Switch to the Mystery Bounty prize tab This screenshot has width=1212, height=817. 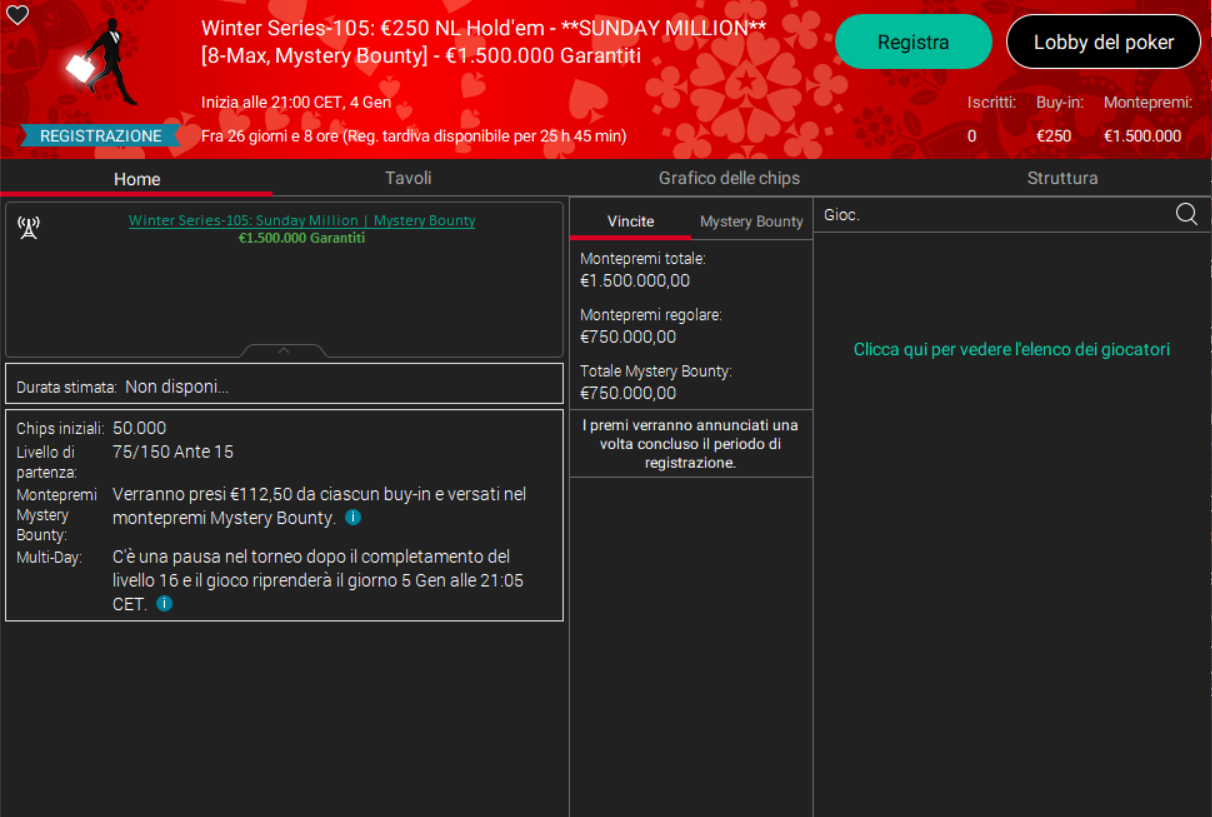(x=751, y=221)
